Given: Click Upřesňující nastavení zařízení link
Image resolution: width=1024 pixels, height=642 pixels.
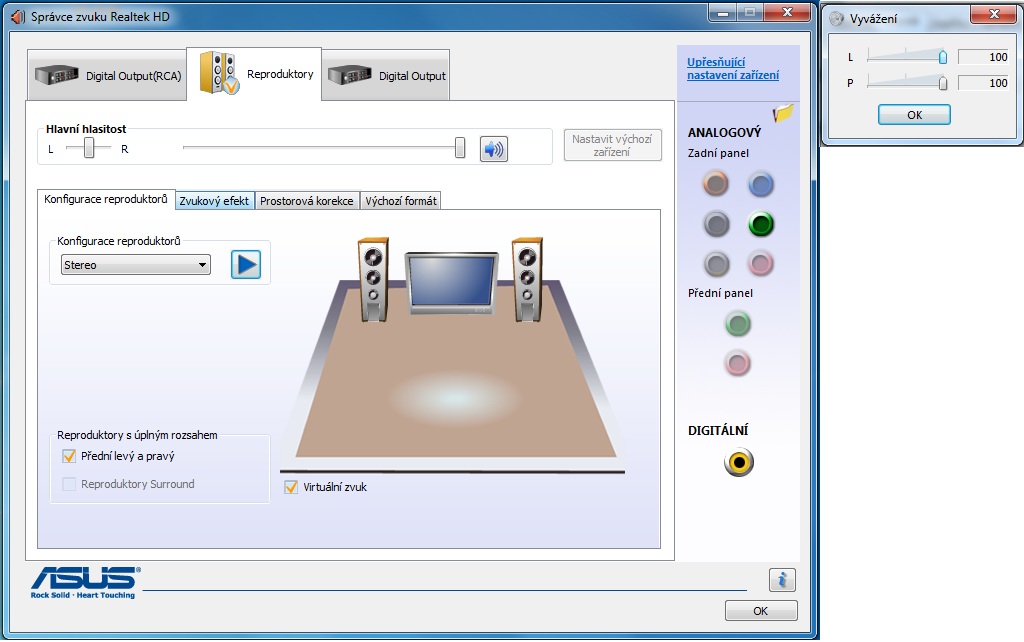Looking at the screenshot, I should pyautogui.click(x=733, y=69).
